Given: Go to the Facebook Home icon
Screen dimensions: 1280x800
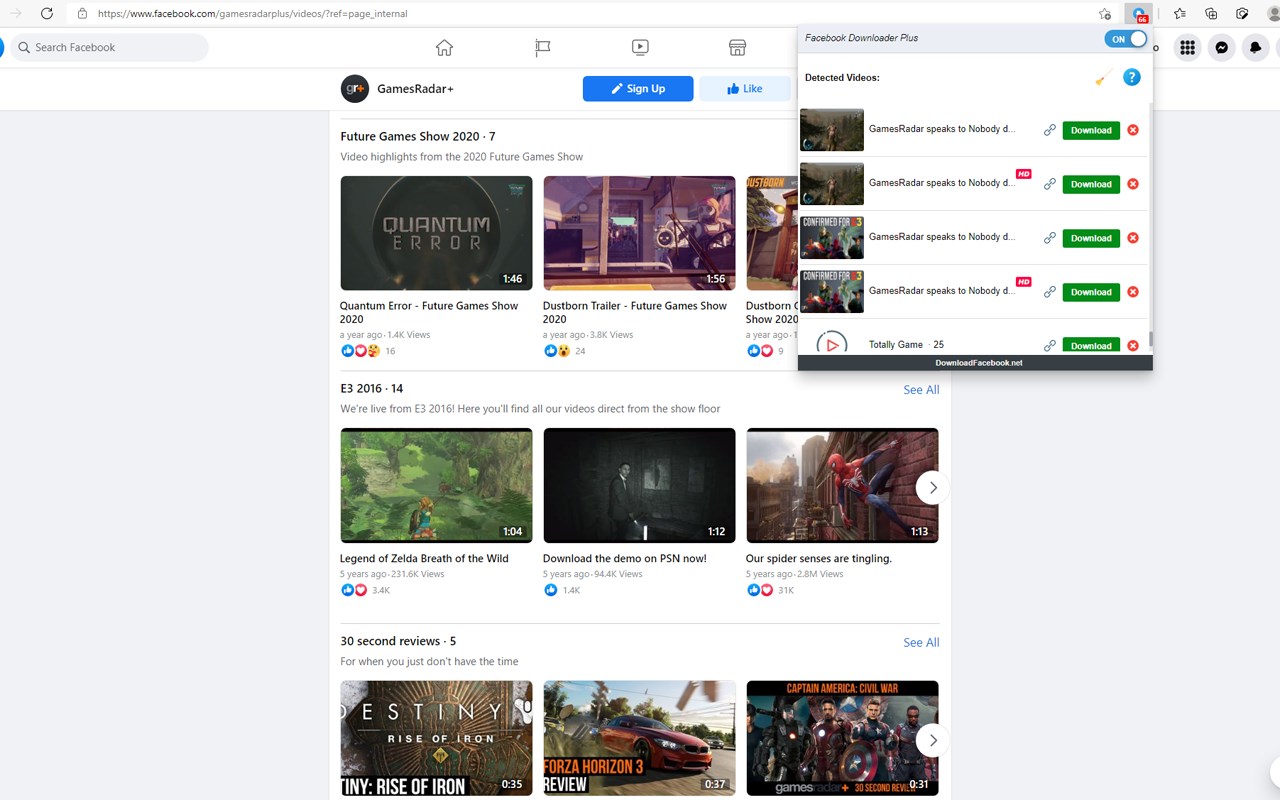Looking at the screenshot, I should [444, 47].
